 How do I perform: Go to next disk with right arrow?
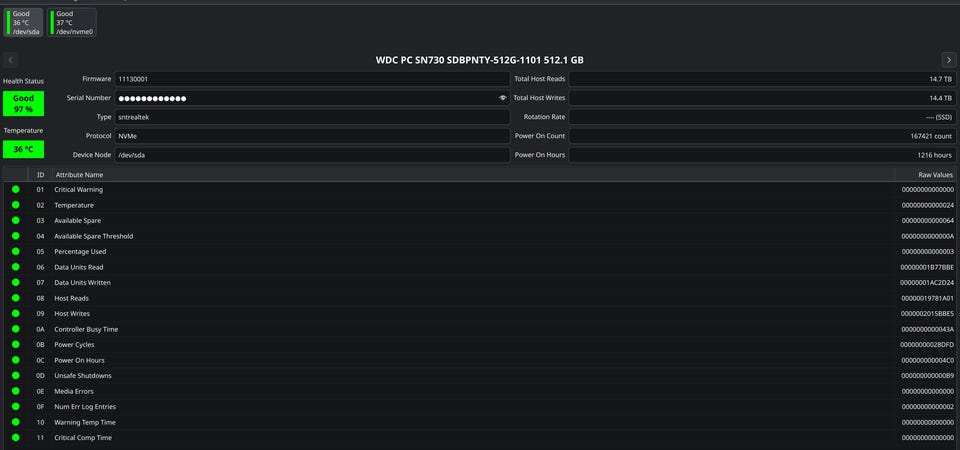[x=949, y=60]
